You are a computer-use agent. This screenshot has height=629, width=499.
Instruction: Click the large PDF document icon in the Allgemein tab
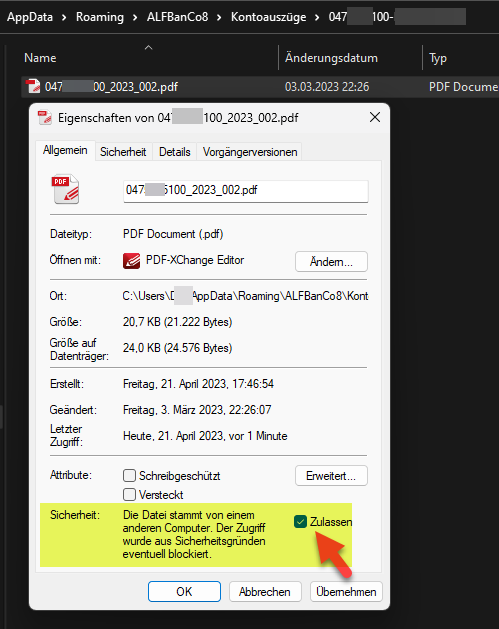pyautogui.click(x=65, y=189)
